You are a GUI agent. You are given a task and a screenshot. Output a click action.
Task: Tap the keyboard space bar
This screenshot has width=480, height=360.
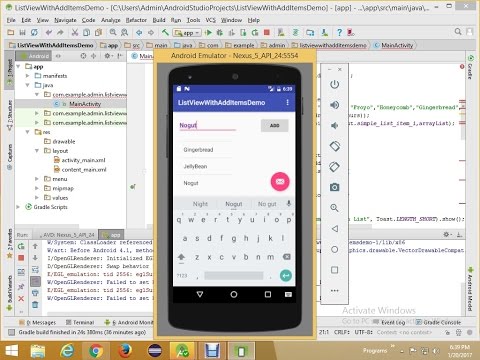(x=234, y=276)
